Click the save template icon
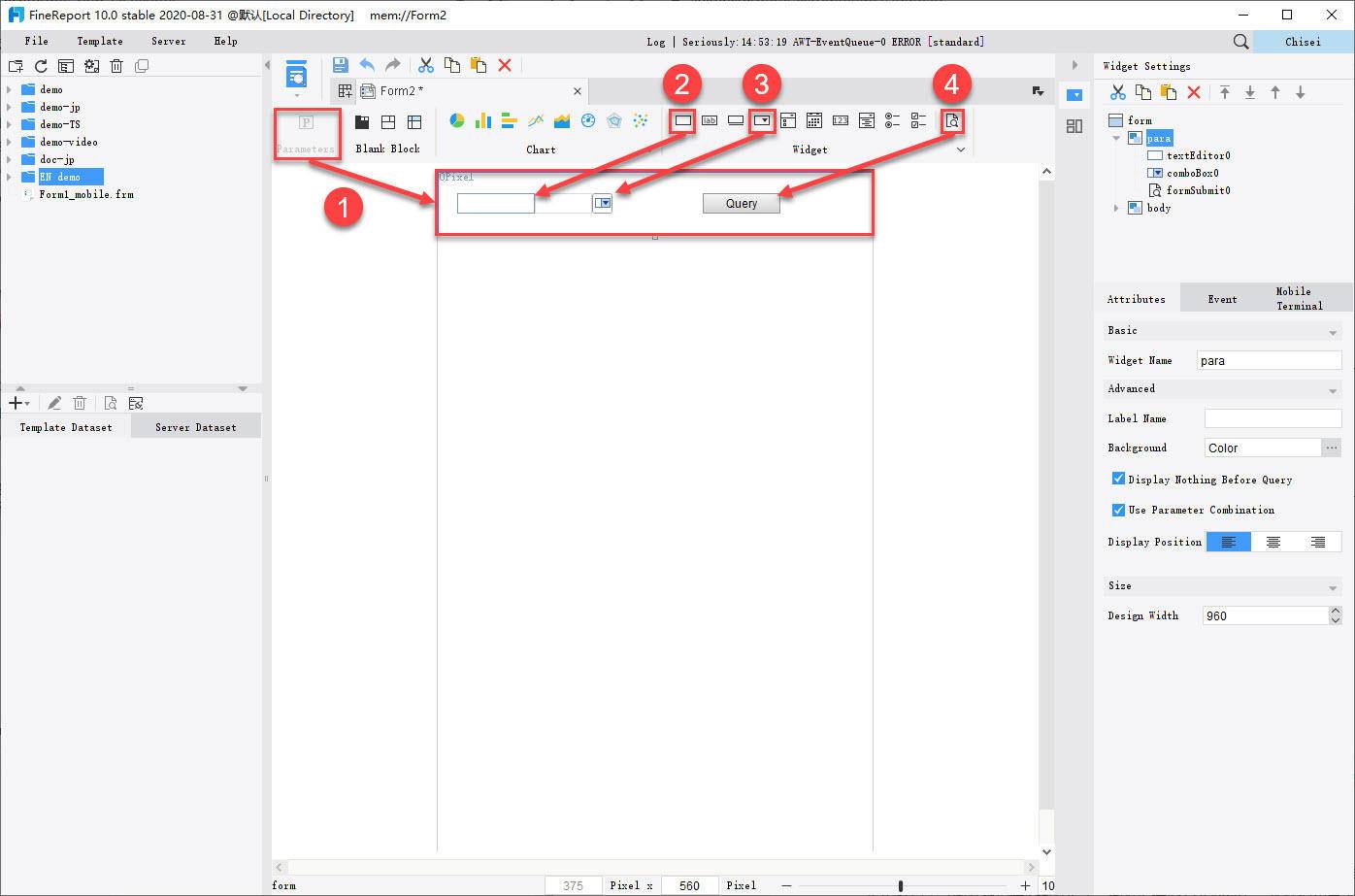The image size is (1355, 896). [x=341, y=65]
